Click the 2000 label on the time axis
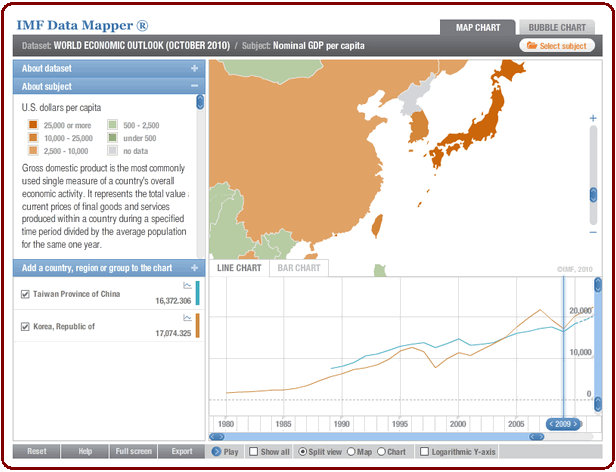616x472 pixels. 458,424
